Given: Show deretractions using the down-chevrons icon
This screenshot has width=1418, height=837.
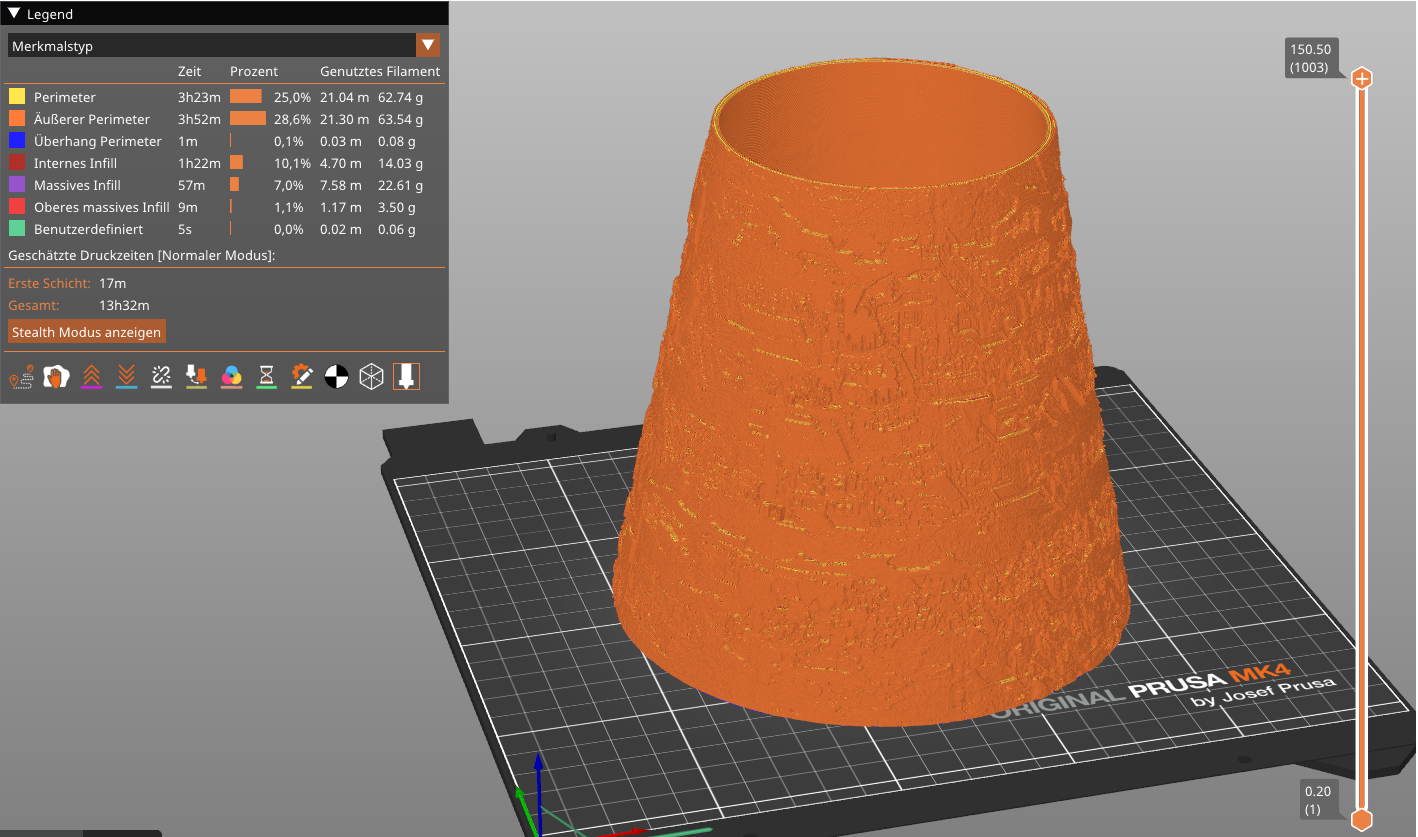Looking at the screenshot, I should [126, 377].
